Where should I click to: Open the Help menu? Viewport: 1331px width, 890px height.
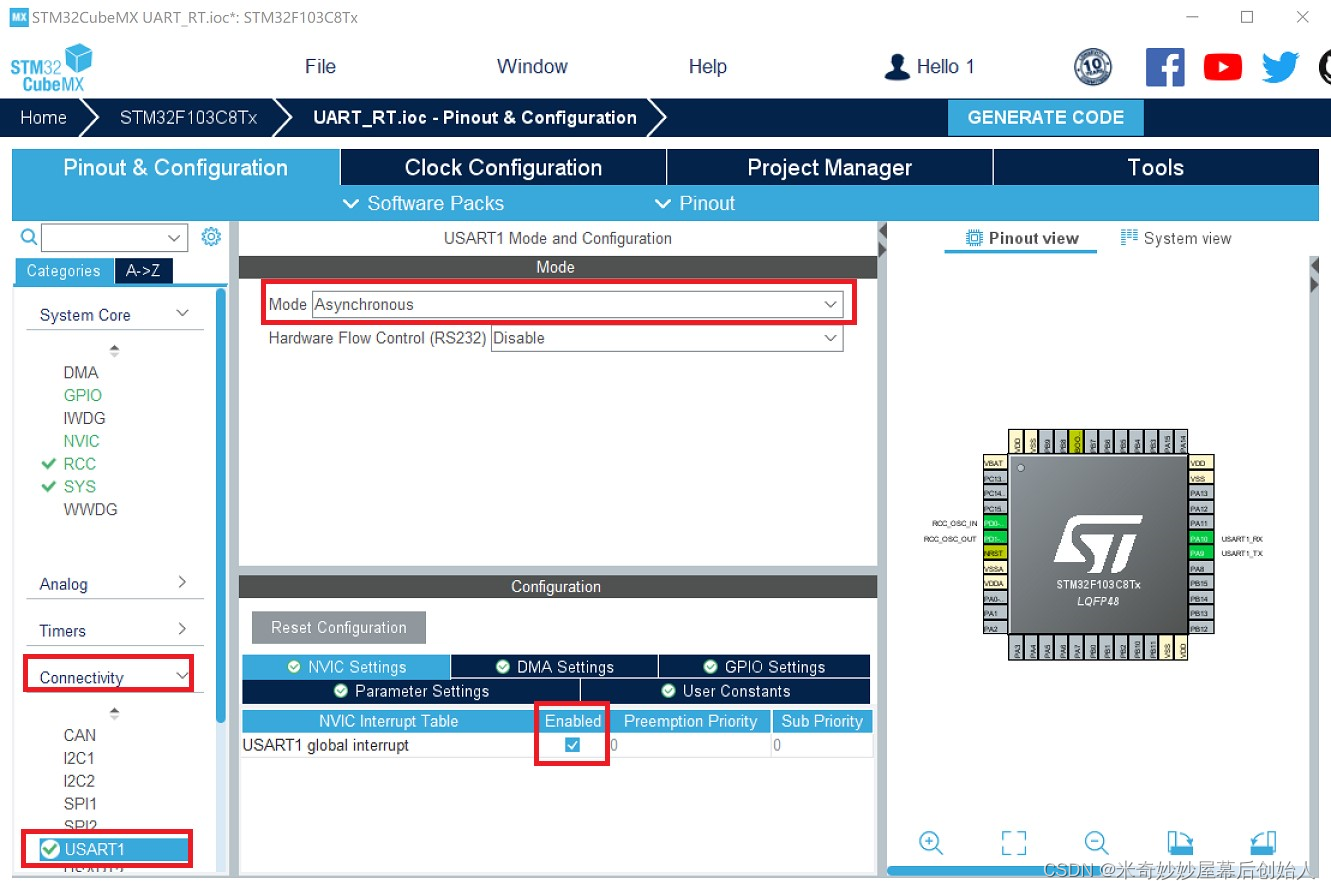(707, 67)
